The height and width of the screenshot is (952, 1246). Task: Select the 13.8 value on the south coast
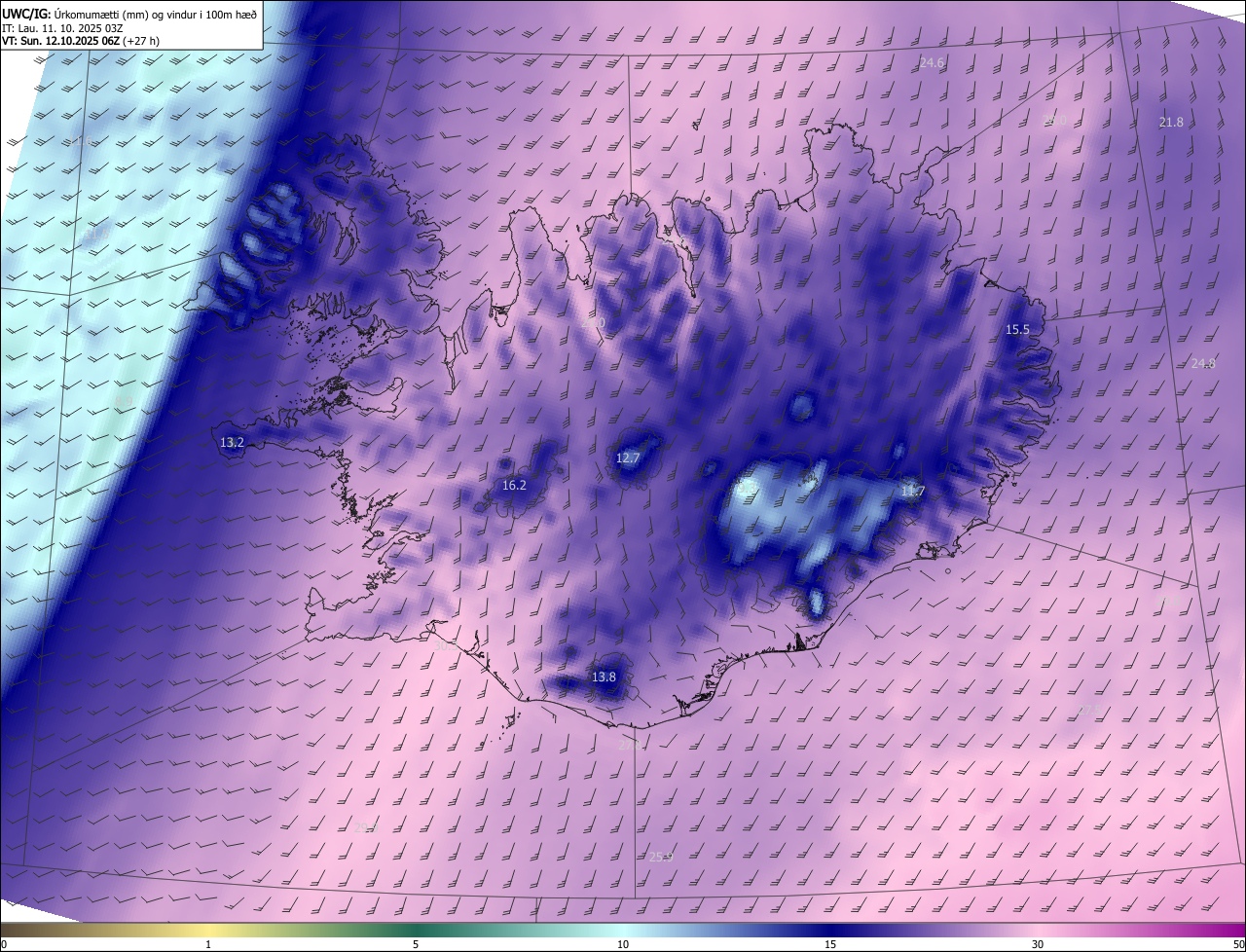[x=604, y=677]
